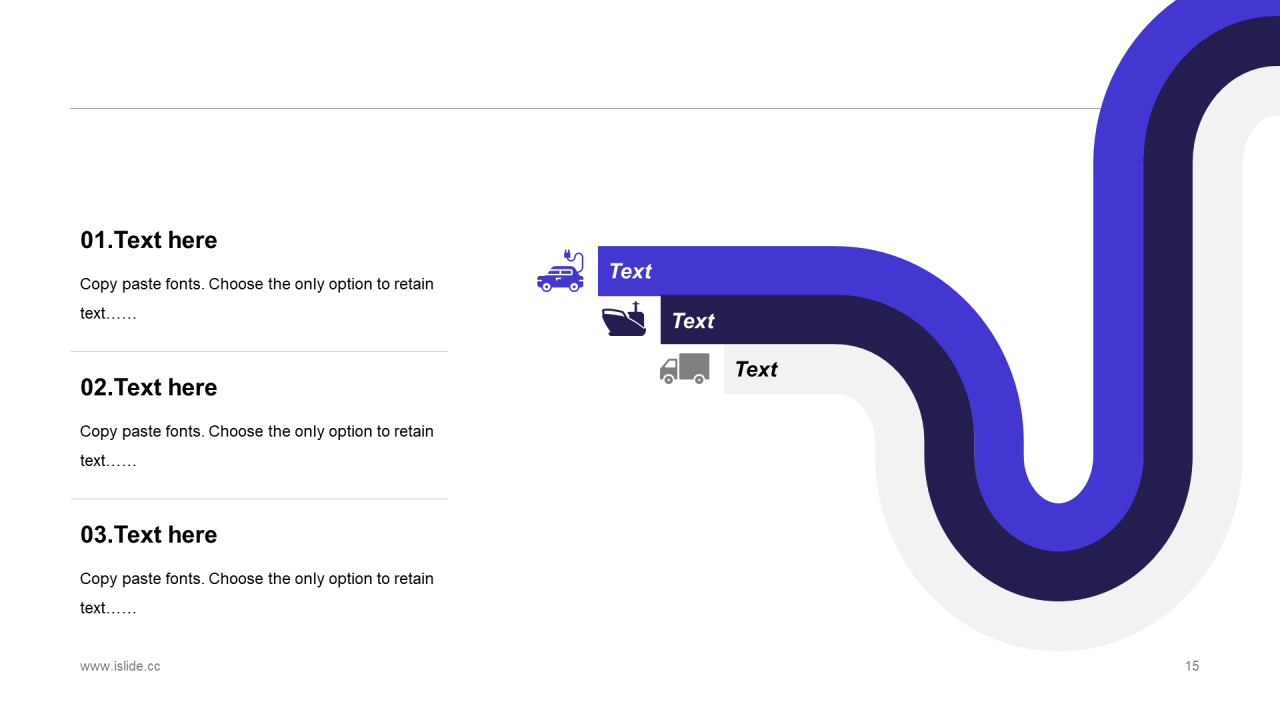Select the paragraph under the 01 heading
The width and height of the screenshot is (1280, 720).
[257, 298]
